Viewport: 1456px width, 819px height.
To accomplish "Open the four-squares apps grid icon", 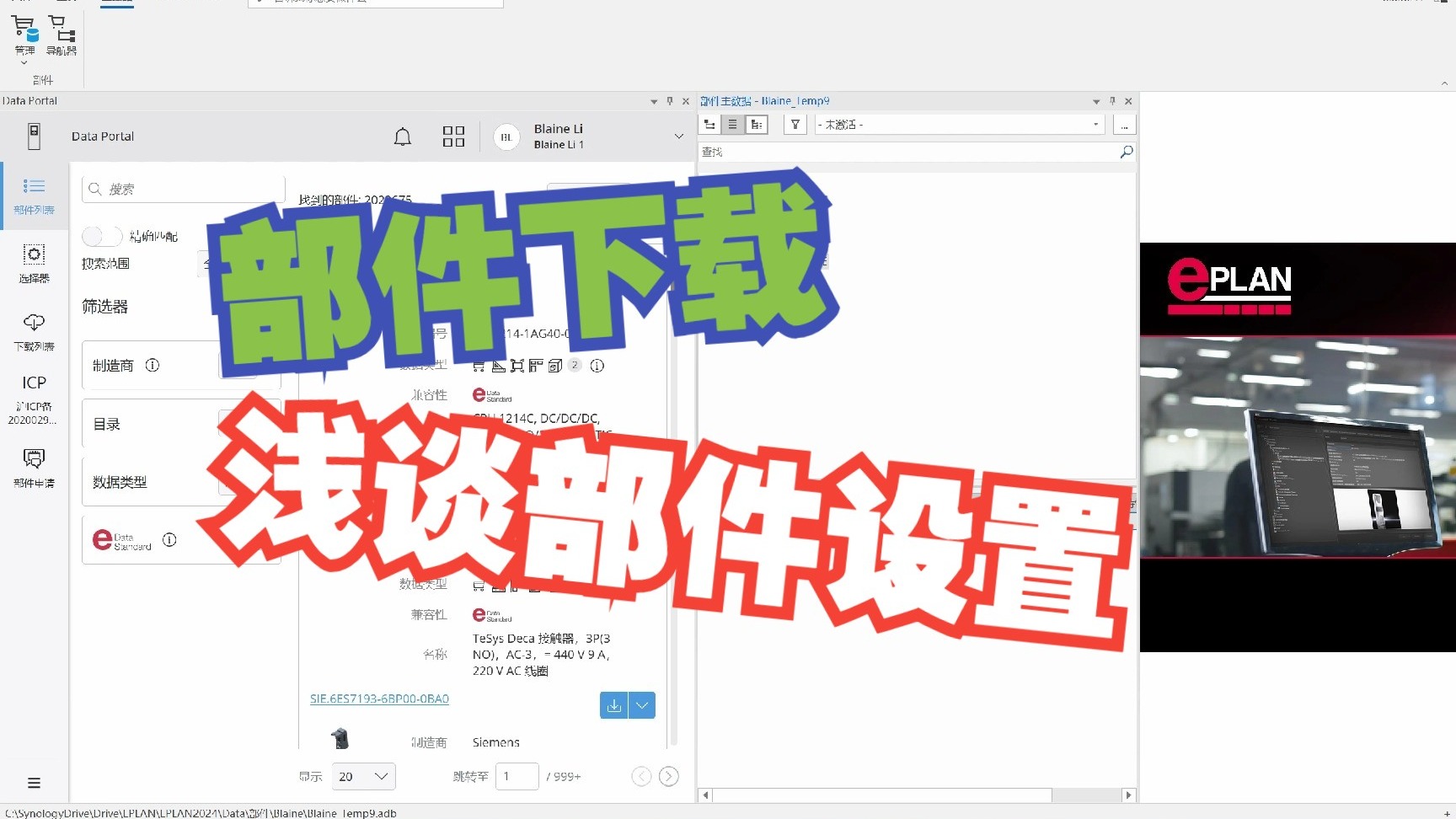I will click(x=453, y=136).
